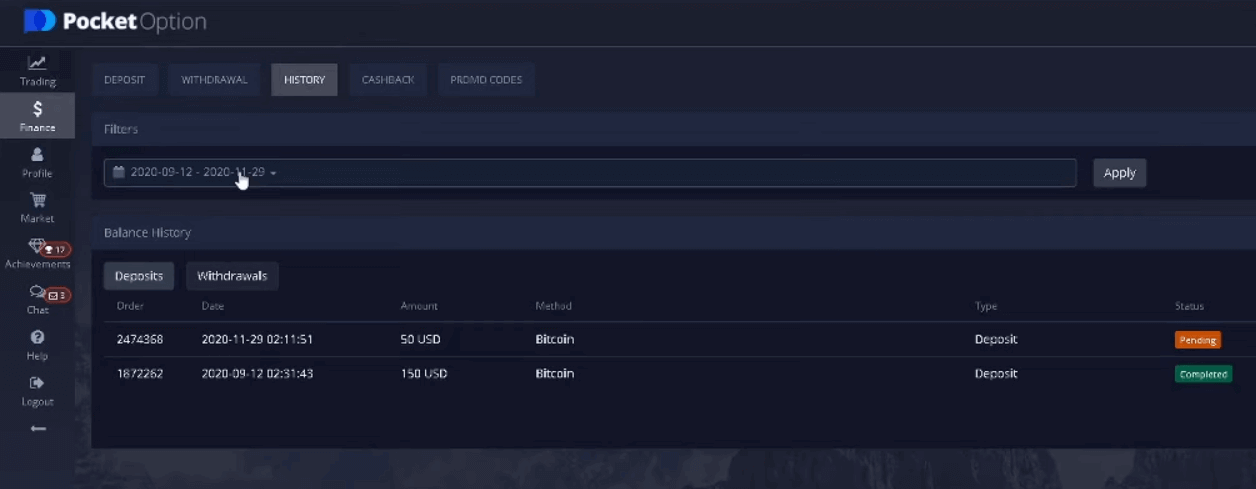Click the Amount column header
The height and width of the screenshot is (489, 1256).
tap(420, 306)
